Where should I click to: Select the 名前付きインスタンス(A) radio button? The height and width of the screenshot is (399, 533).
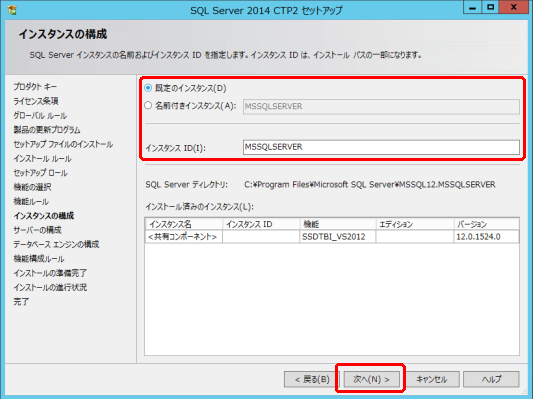point(148,105)
